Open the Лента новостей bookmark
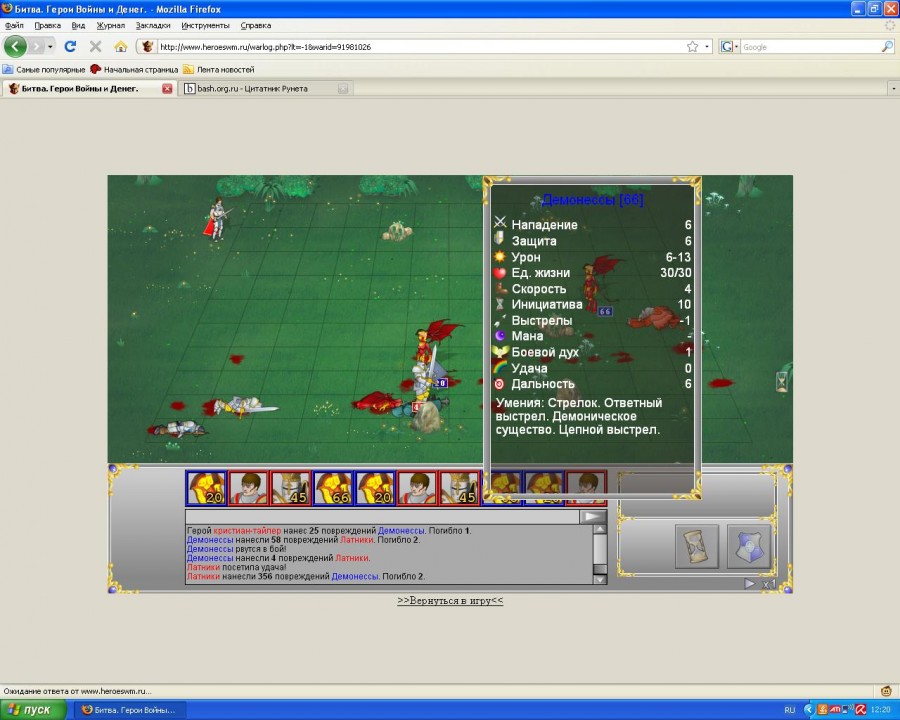Viewport: 900px width, 720px height. [x=219, y=69]
